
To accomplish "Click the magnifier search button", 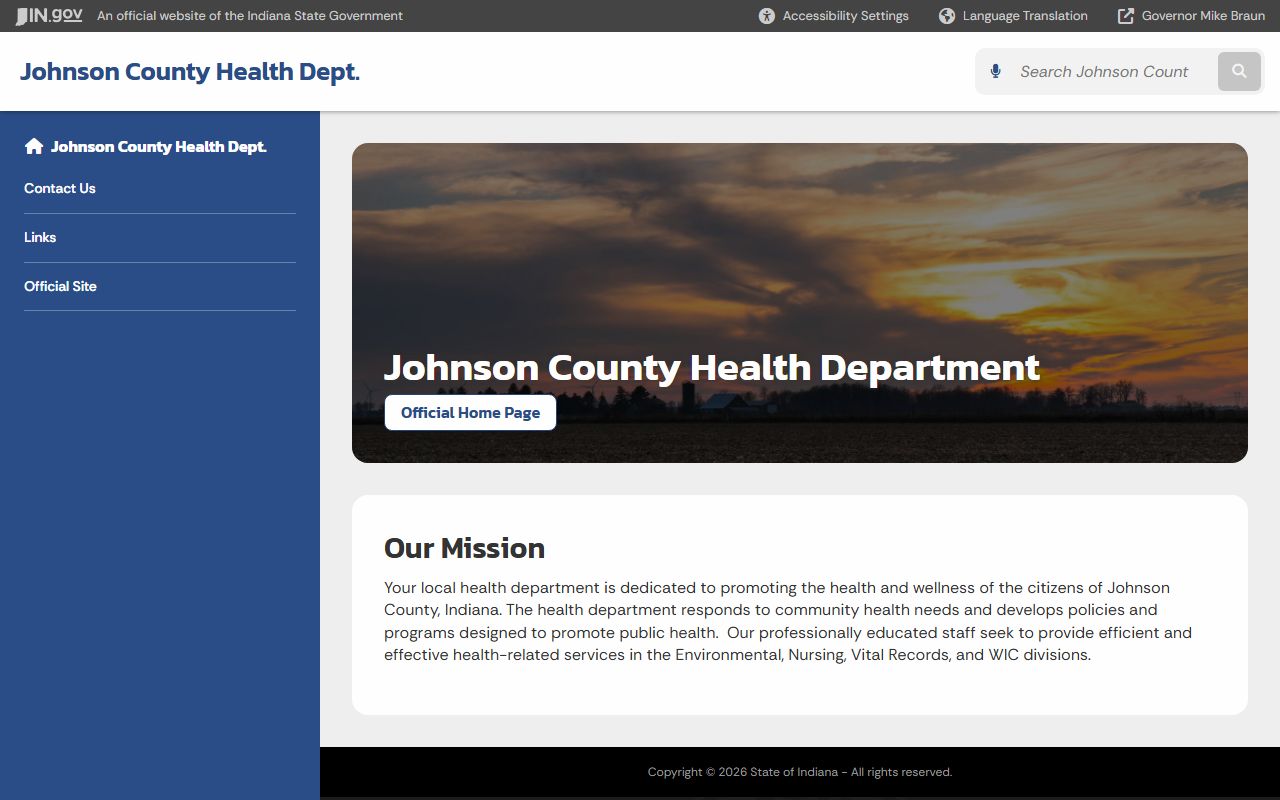I will [1239, 71].
